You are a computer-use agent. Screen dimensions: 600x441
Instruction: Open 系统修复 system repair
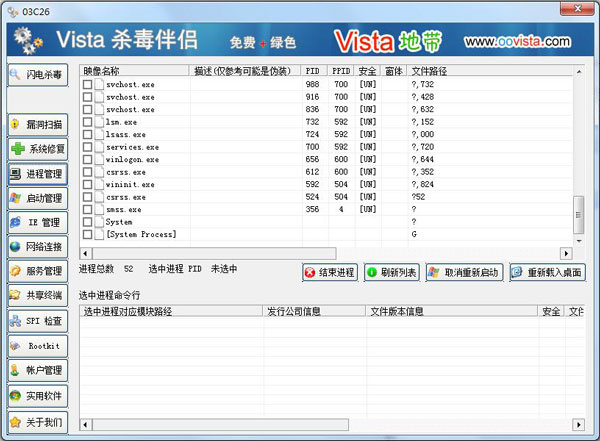[38, 149]
